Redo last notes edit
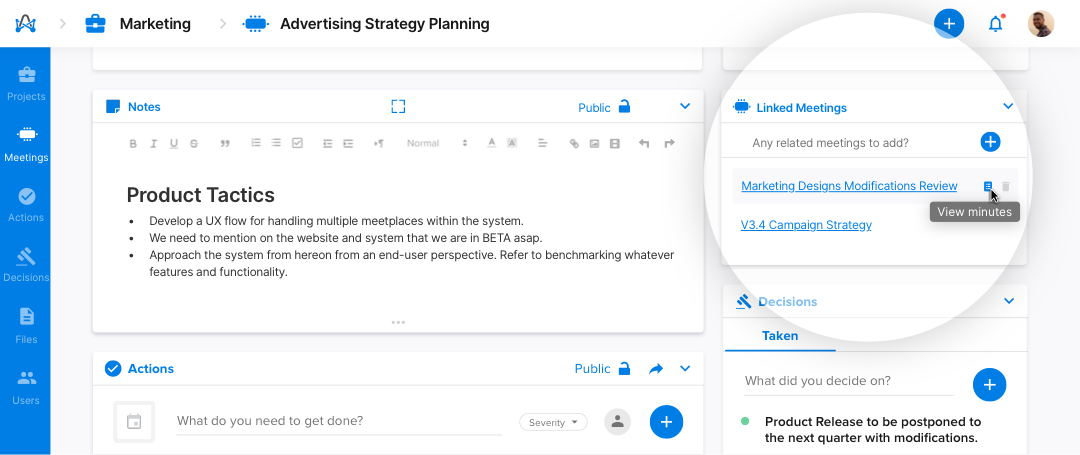Image resolution: width=1080 pixels, height=455 pixels. tap(669, 143)
